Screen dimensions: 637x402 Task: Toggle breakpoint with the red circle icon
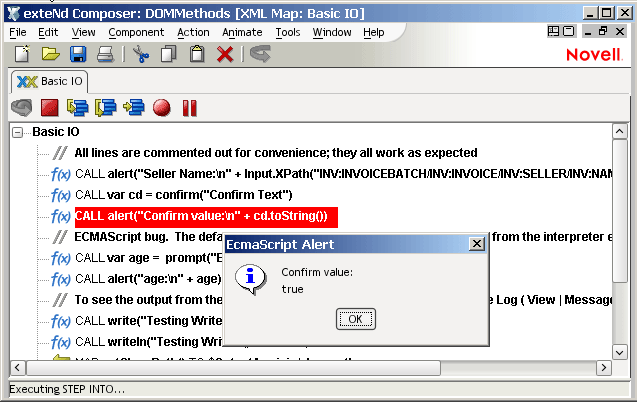(x=162, y=108)
